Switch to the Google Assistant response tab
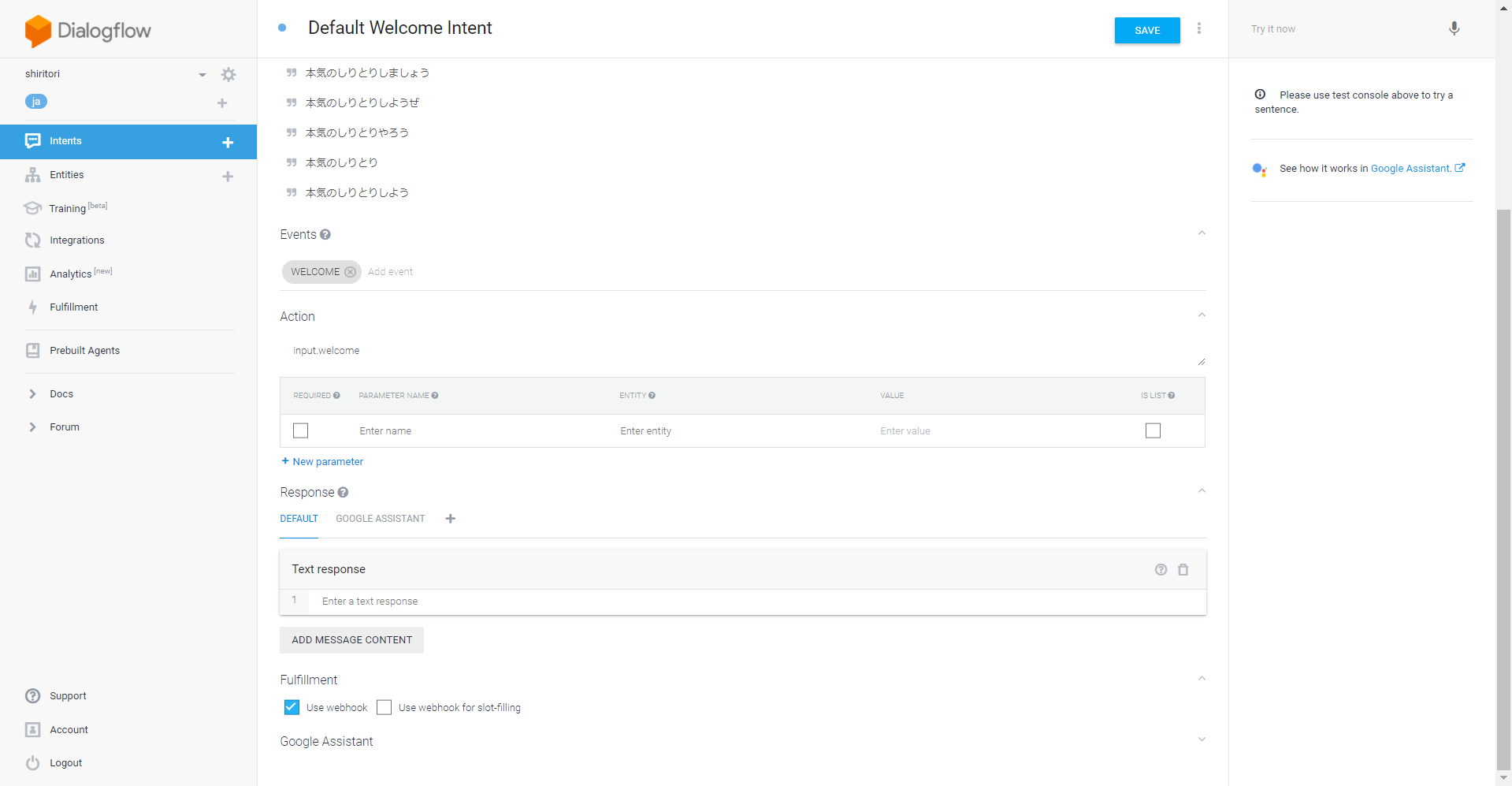The width and height of the screenshot is (1512, 786). (380, 519)
